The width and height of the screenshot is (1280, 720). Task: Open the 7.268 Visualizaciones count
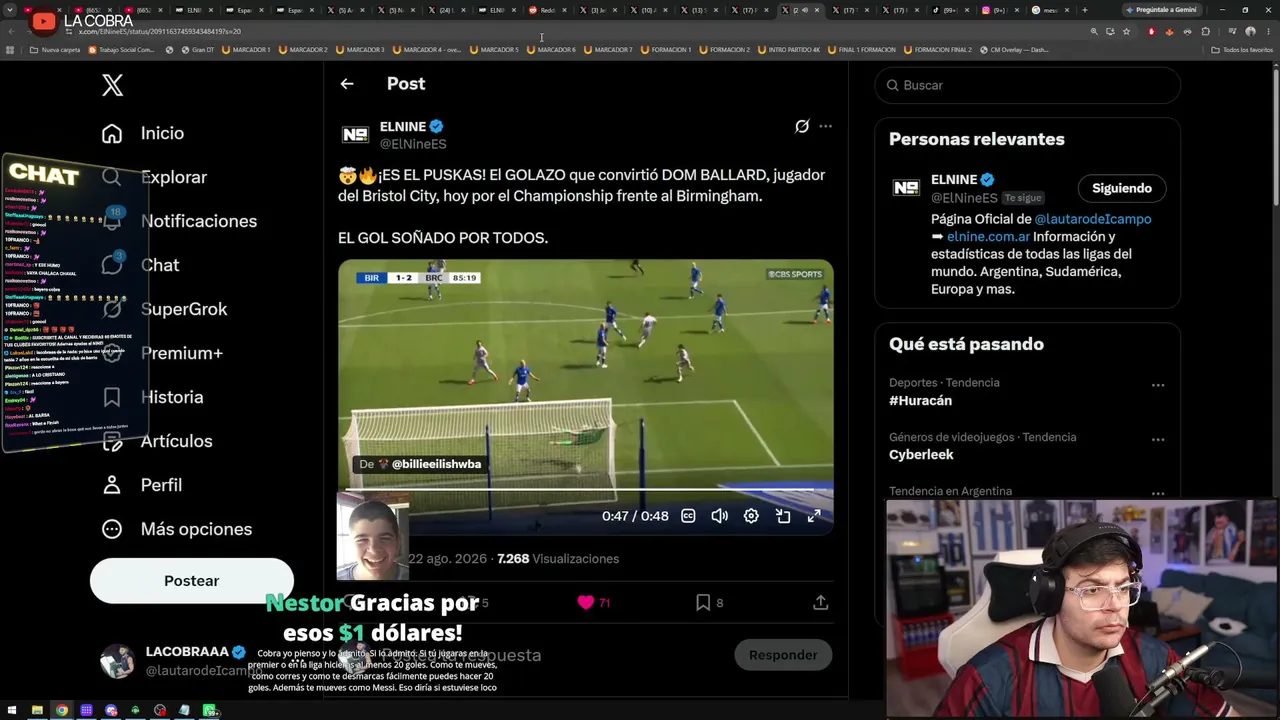[558, 559]
